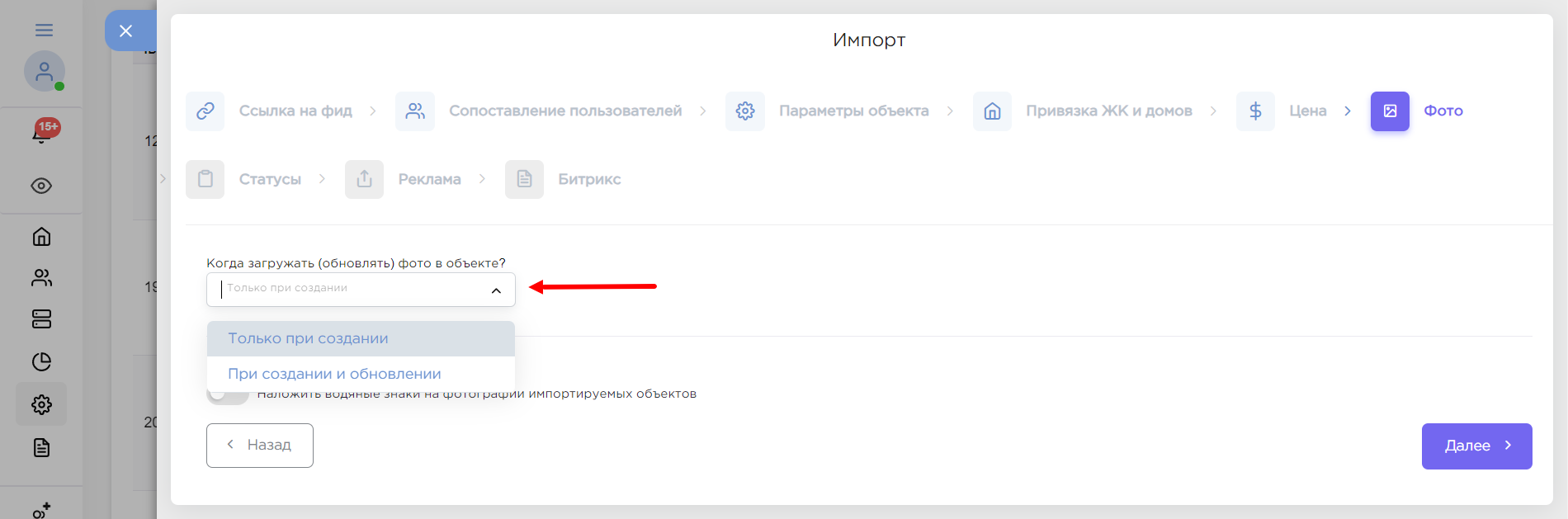Click the eye icon in left sidebar
Image resolution: width=1568 pixels, height=519 pixels.
point(41,186)
